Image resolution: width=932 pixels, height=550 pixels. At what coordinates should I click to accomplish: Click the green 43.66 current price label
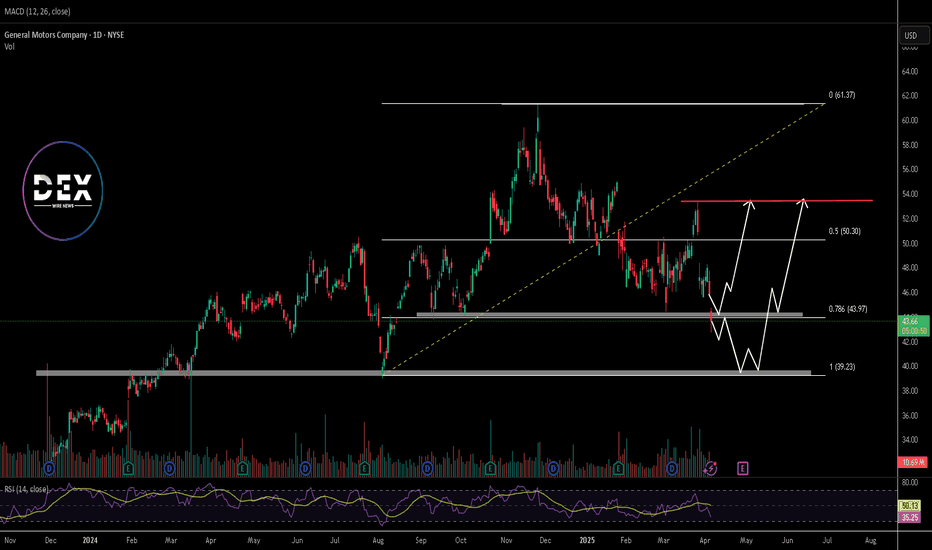click(912, 325)
